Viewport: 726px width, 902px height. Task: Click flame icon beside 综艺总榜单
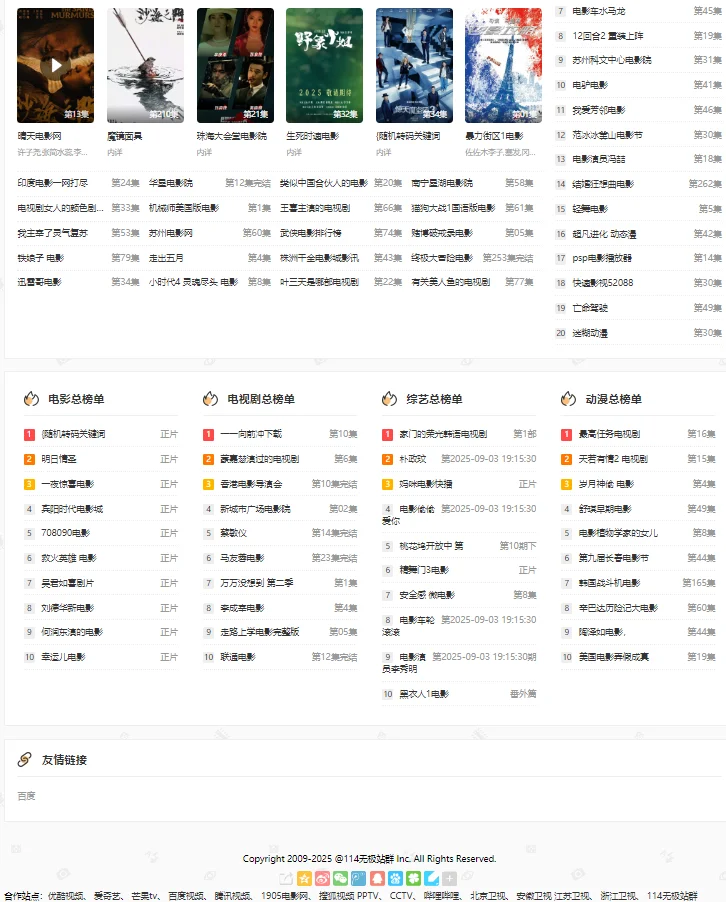click(x=389, y=399)
